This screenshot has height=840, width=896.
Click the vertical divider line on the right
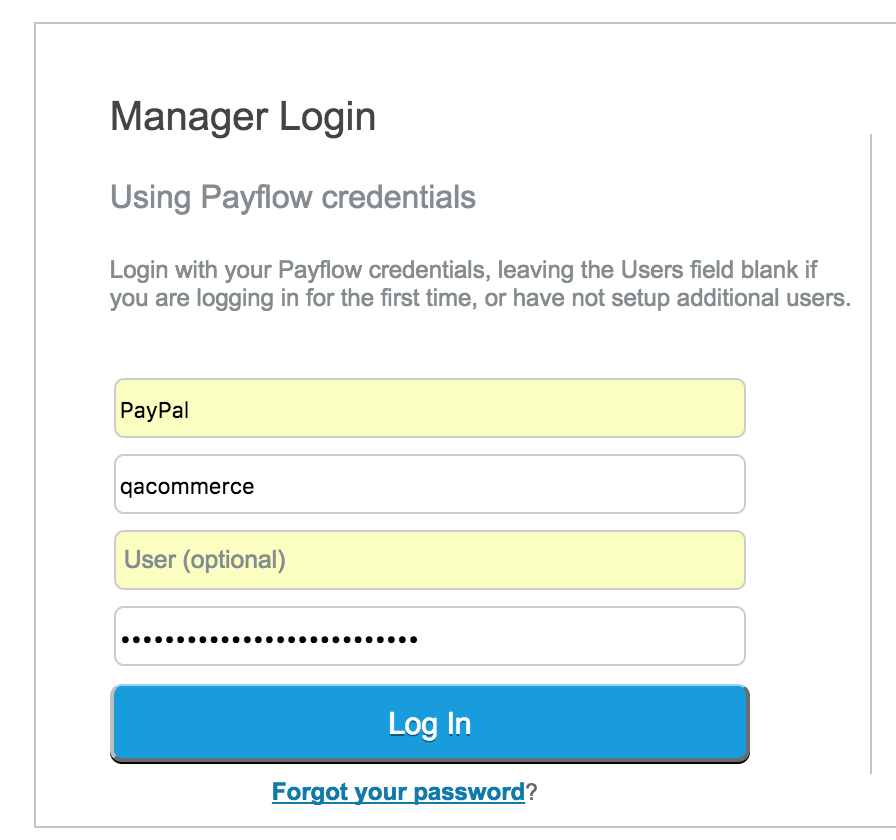(x=872, y=450)
